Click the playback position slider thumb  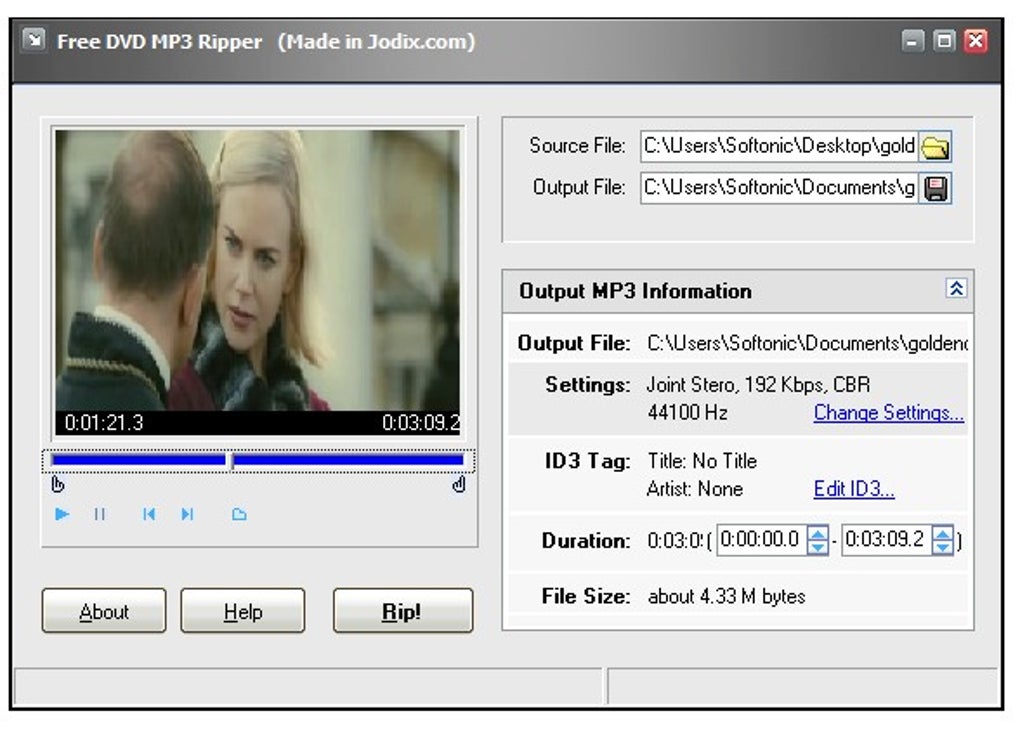[x=229, y=460]
